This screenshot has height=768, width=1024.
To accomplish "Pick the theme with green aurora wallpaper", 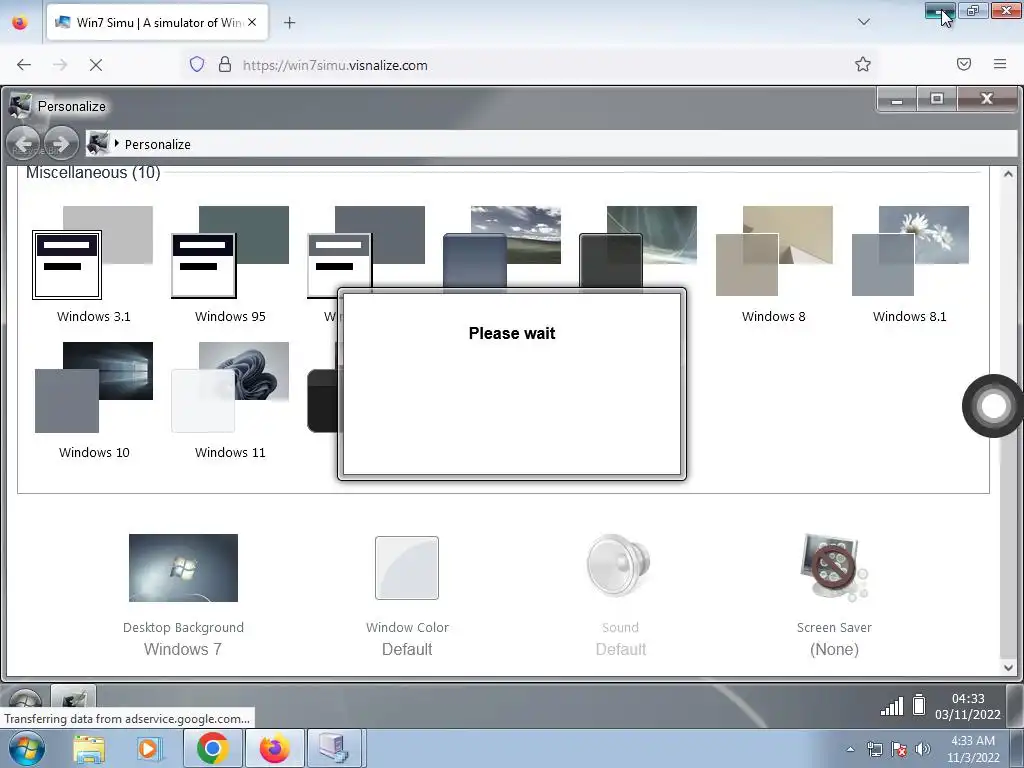I will click(638, 247).
